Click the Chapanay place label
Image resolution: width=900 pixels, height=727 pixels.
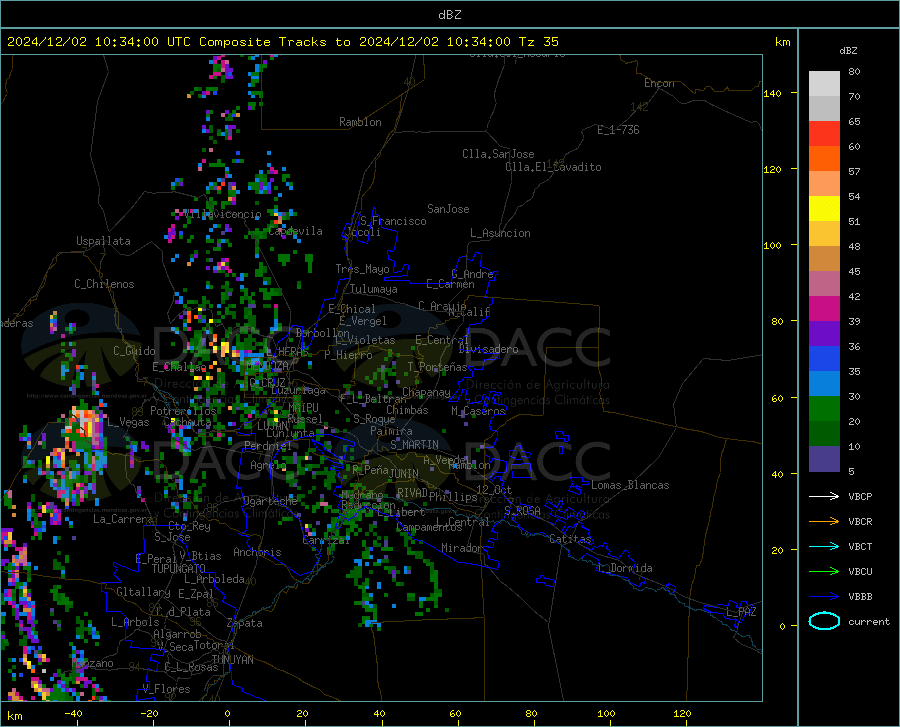point(426,392)
